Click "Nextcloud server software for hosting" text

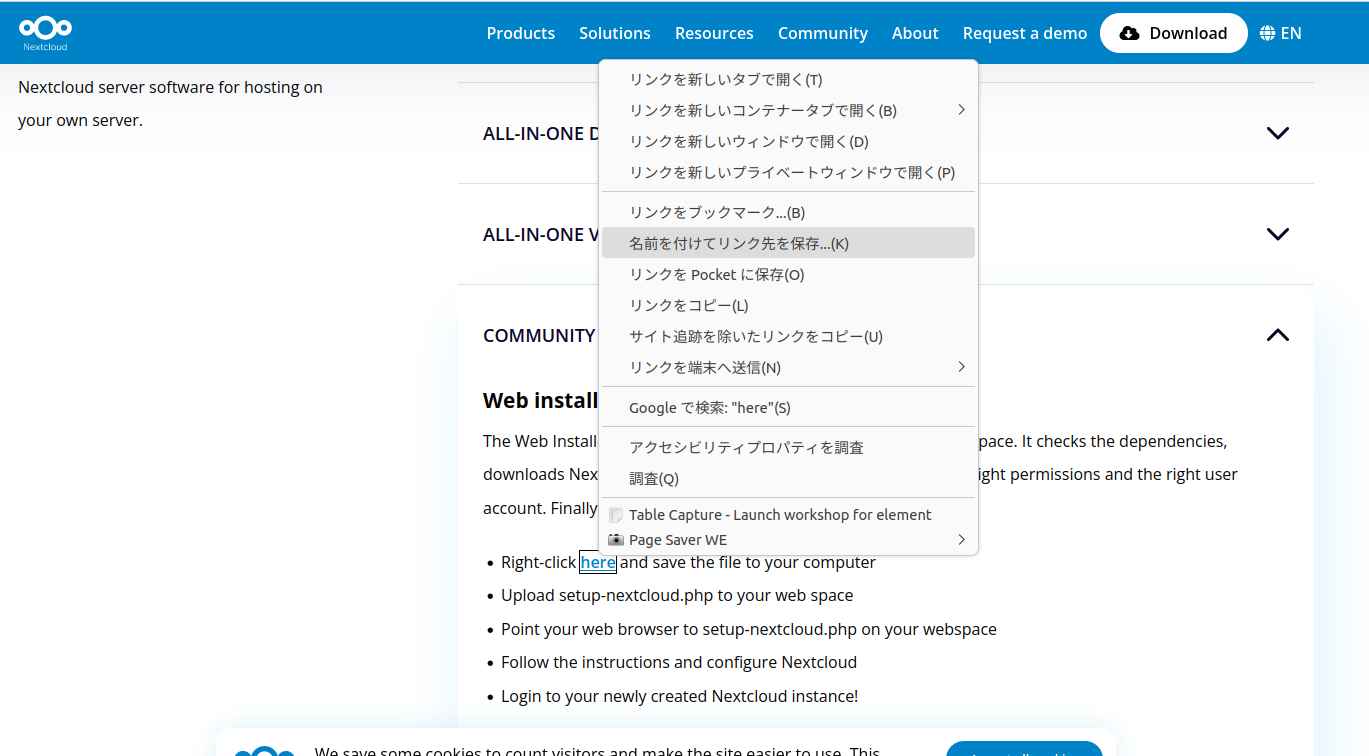coord(170,87)
